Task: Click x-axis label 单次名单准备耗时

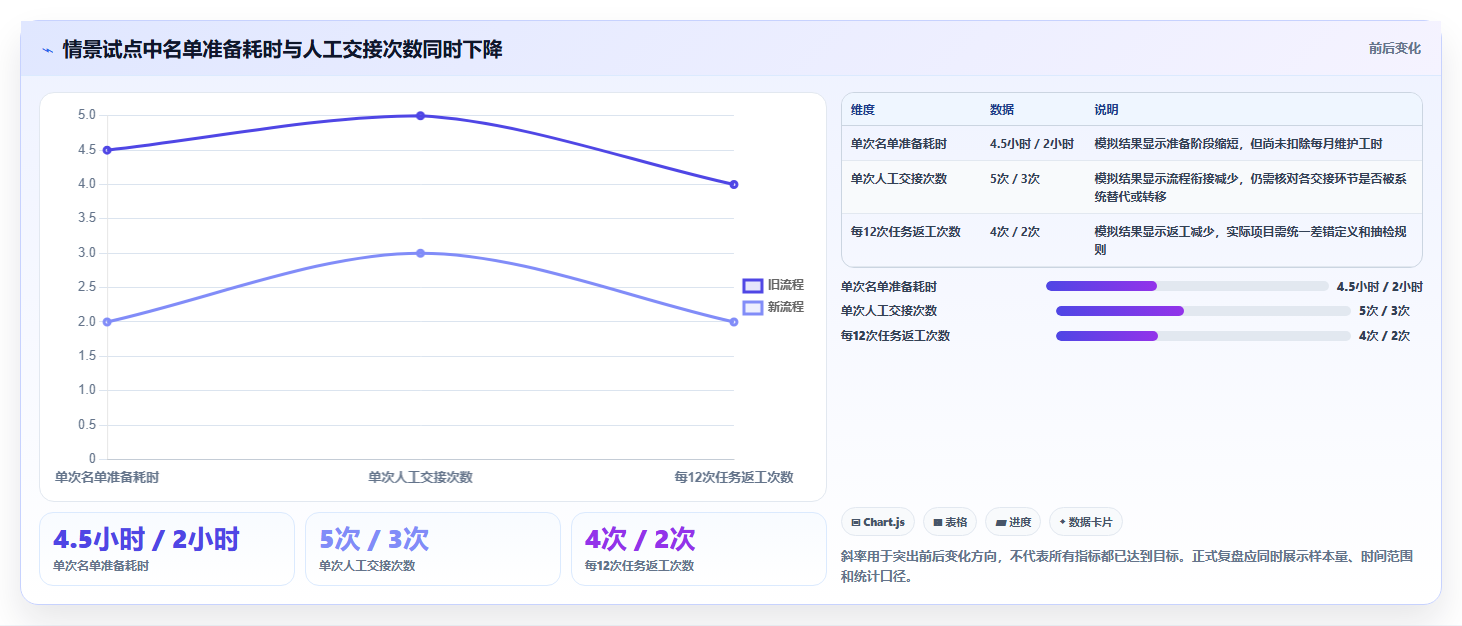Action: pyautogui.click(x=107, y=478)
